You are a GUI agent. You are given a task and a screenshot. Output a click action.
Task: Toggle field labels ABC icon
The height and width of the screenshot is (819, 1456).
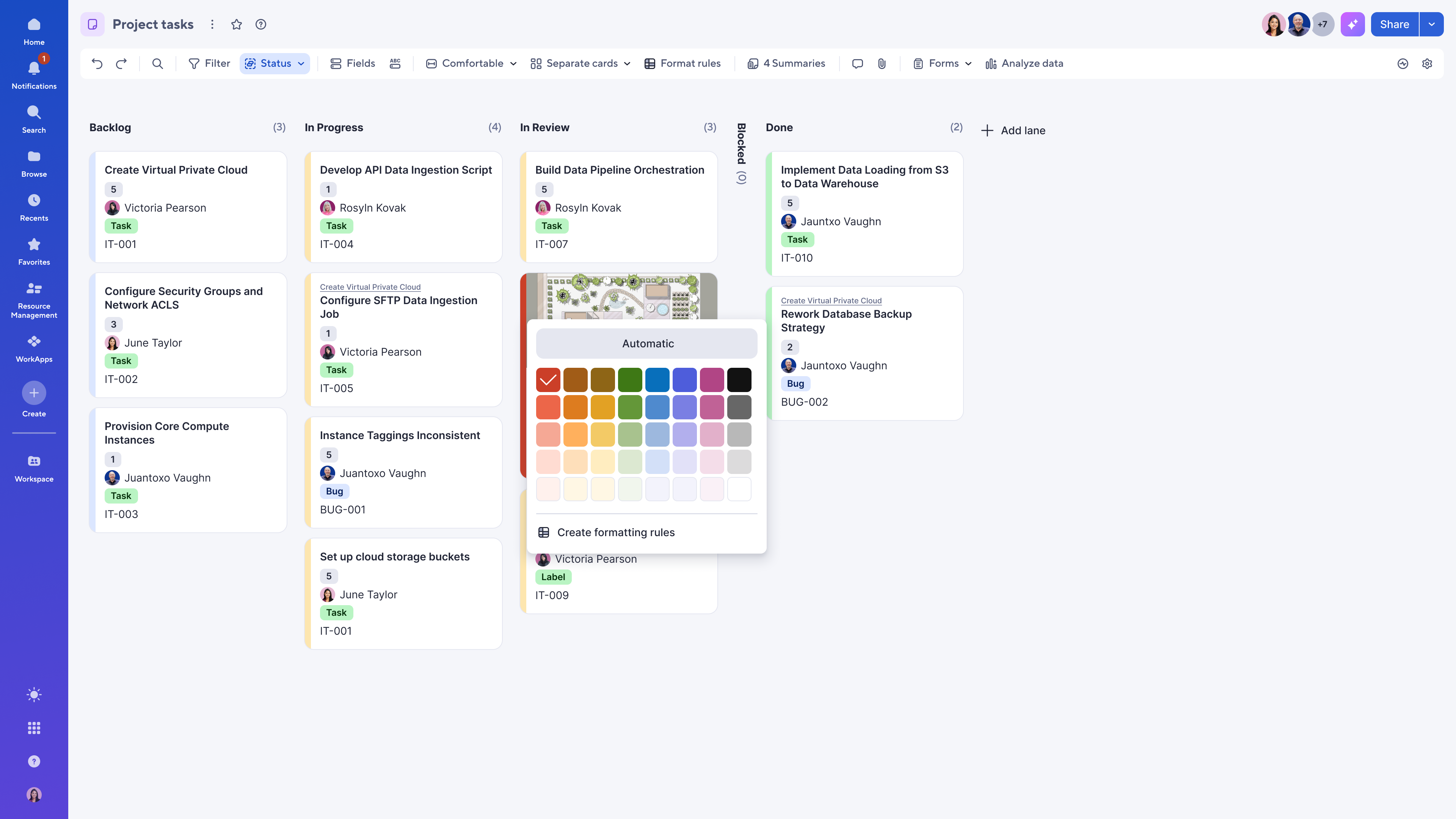395,63
